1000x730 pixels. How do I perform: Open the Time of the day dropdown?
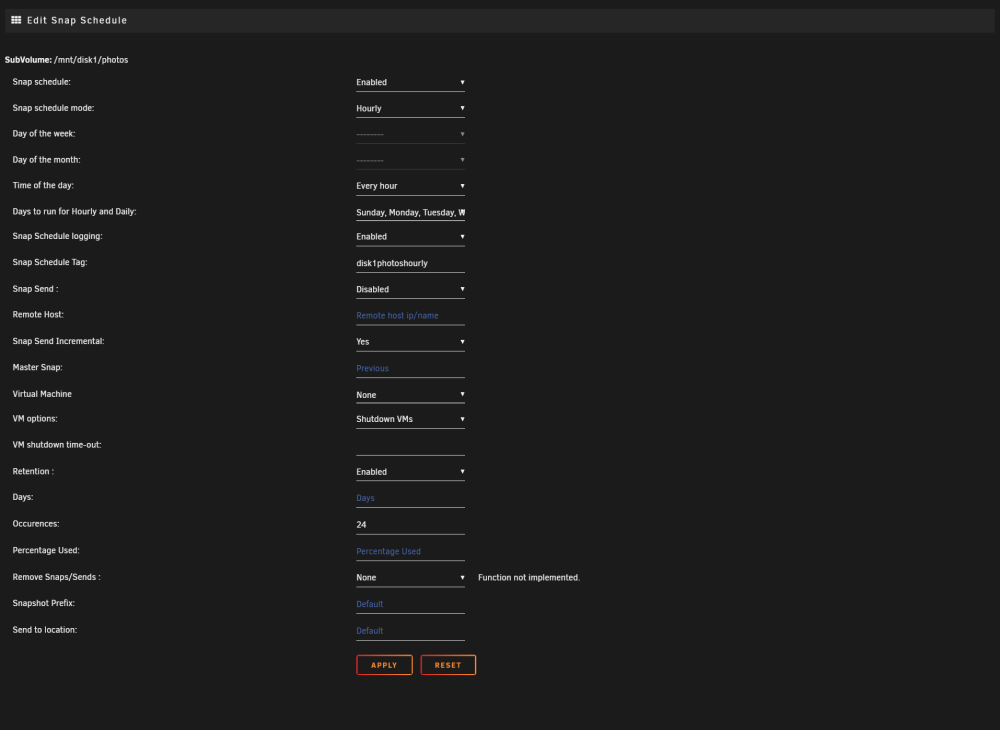click(410, 186)
